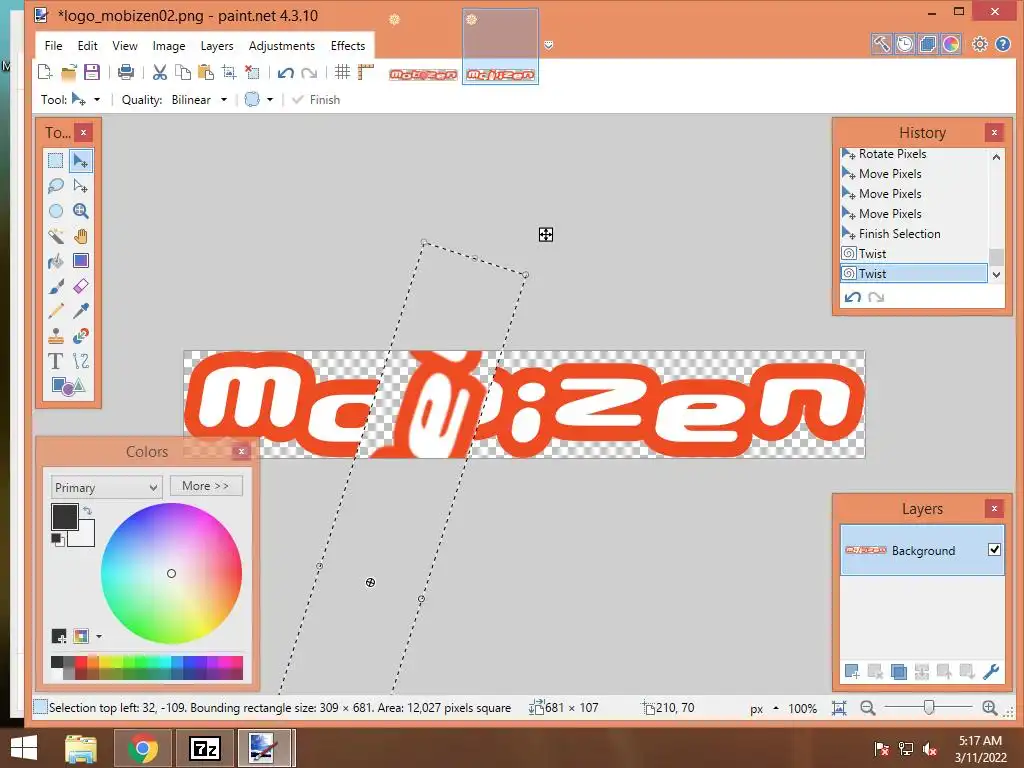Open the File menu
The width and height of the screenshot is (1024, 768).
[54, 46]
